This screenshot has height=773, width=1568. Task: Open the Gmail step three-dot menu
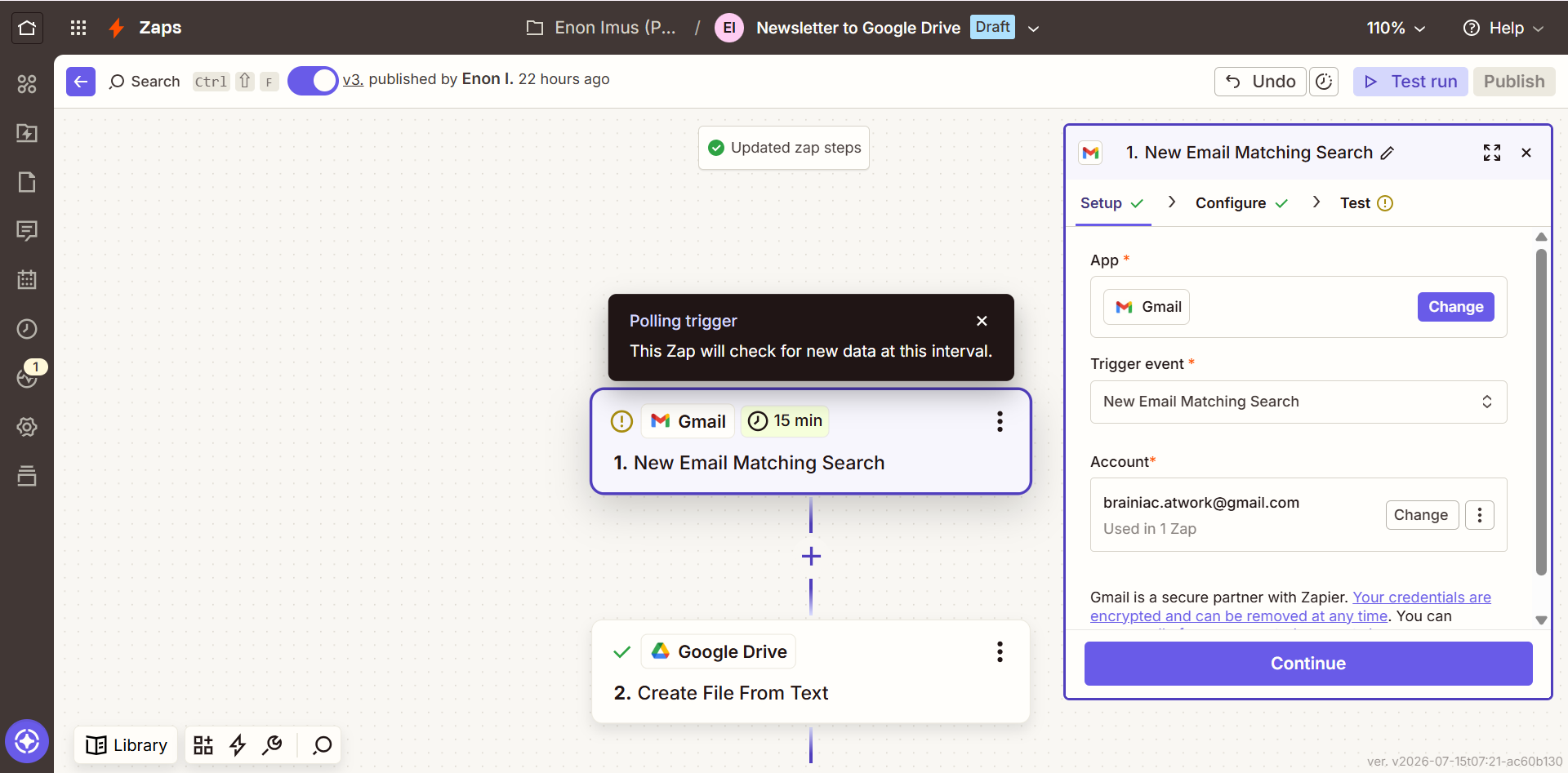point(1000,421)
